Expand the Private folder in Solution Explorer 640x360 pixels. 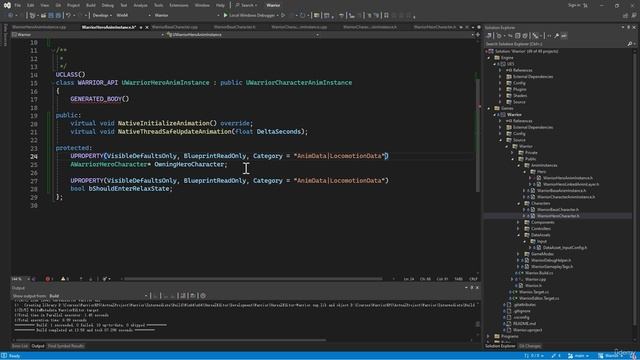[513, 153]
